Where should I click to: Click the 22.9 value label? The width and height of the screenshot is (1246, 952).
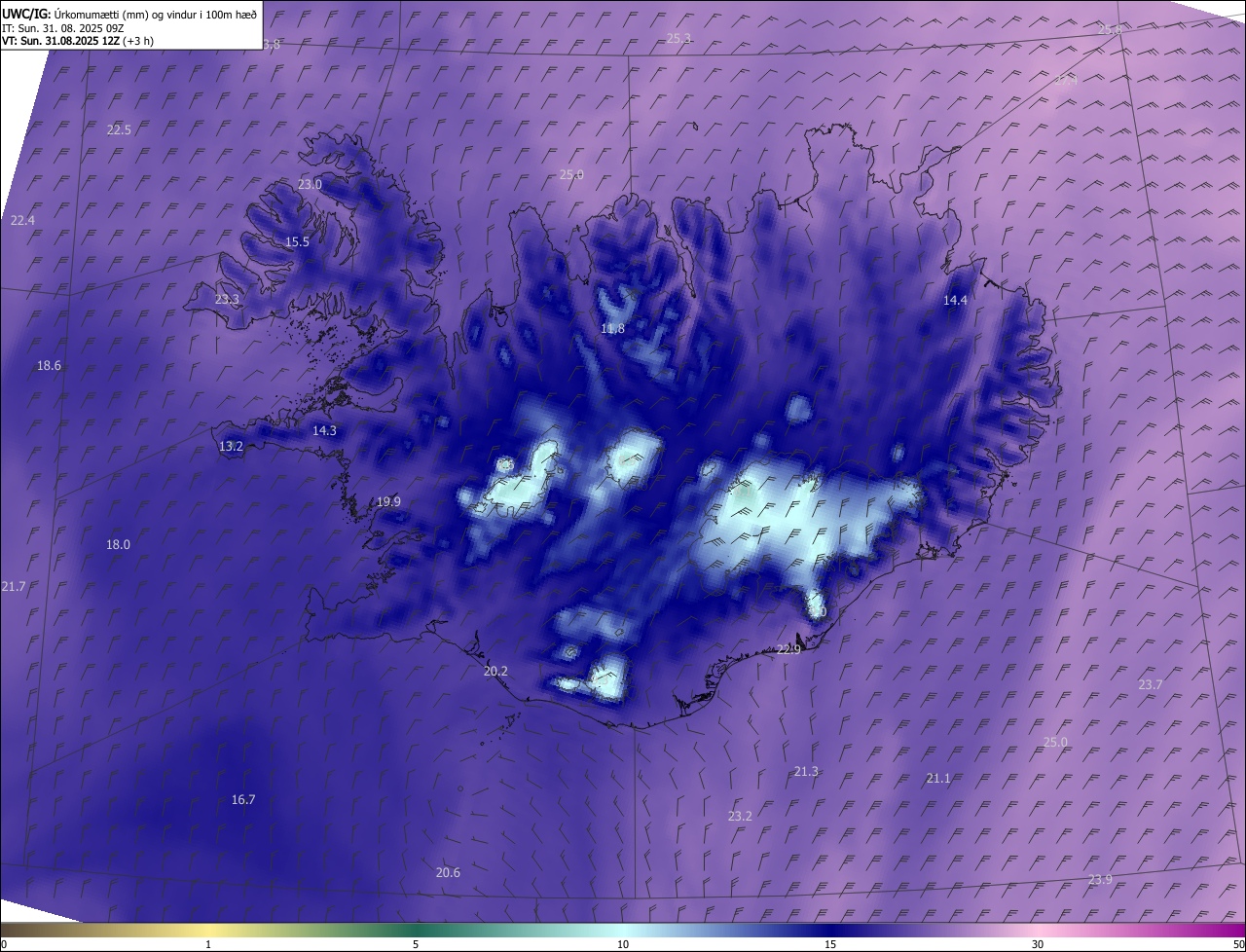[788, 649]
